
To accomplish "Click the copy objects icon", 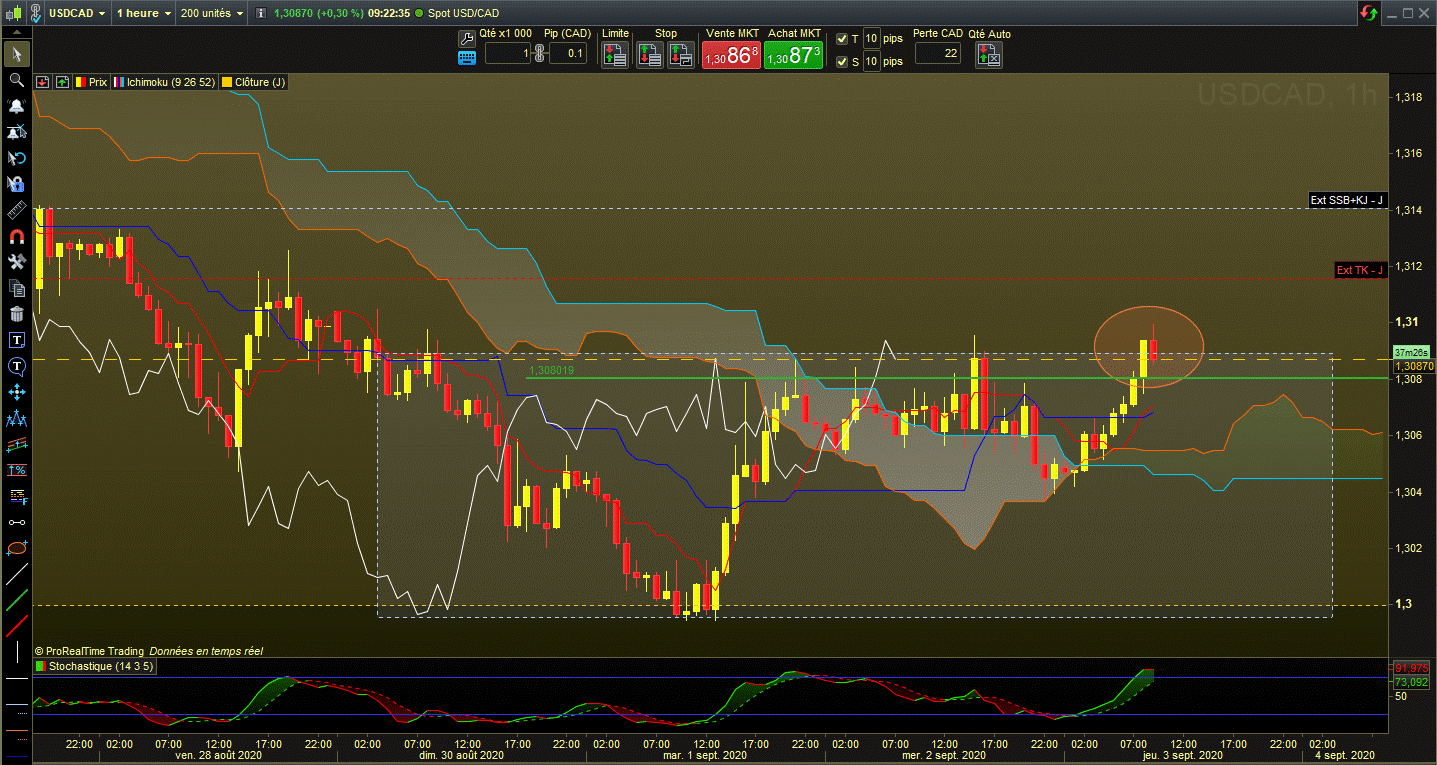I will pos(16,288).
